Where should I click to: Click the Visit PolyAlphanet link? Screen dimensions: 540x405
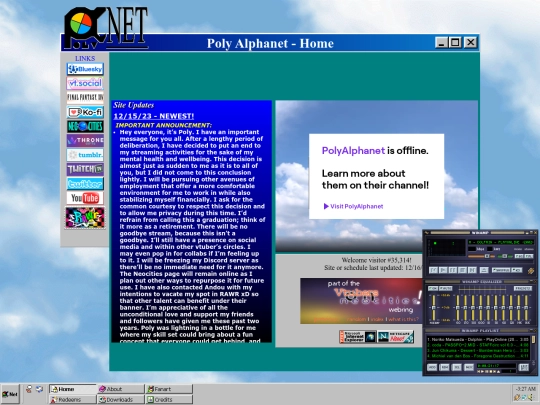coord(353,206)
